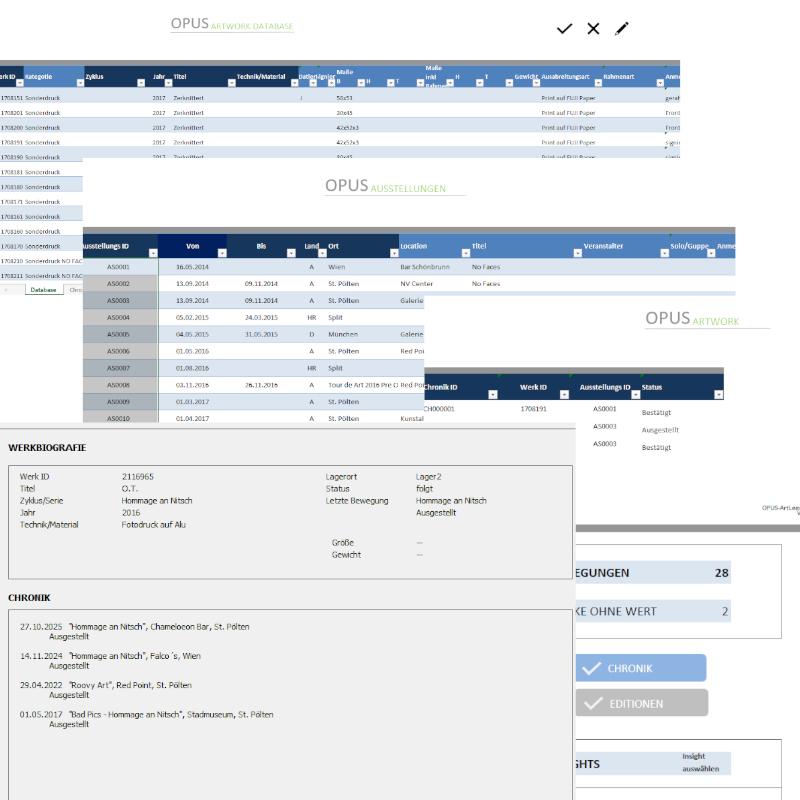Screen dimensions: 800x800
Task: Select exhibition row AS0005
Action: point(118,334)
